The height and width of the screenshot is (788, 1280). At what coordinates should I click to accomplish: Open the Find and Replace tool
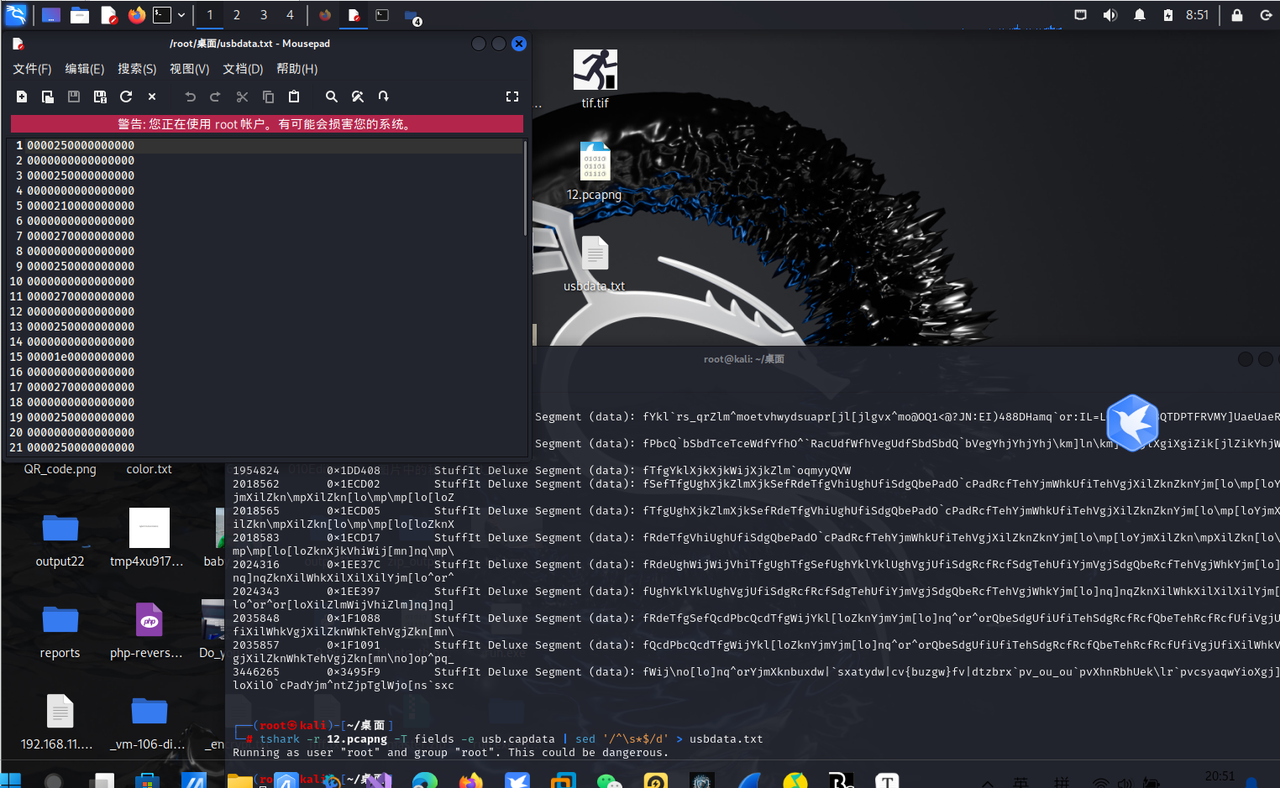357,96
